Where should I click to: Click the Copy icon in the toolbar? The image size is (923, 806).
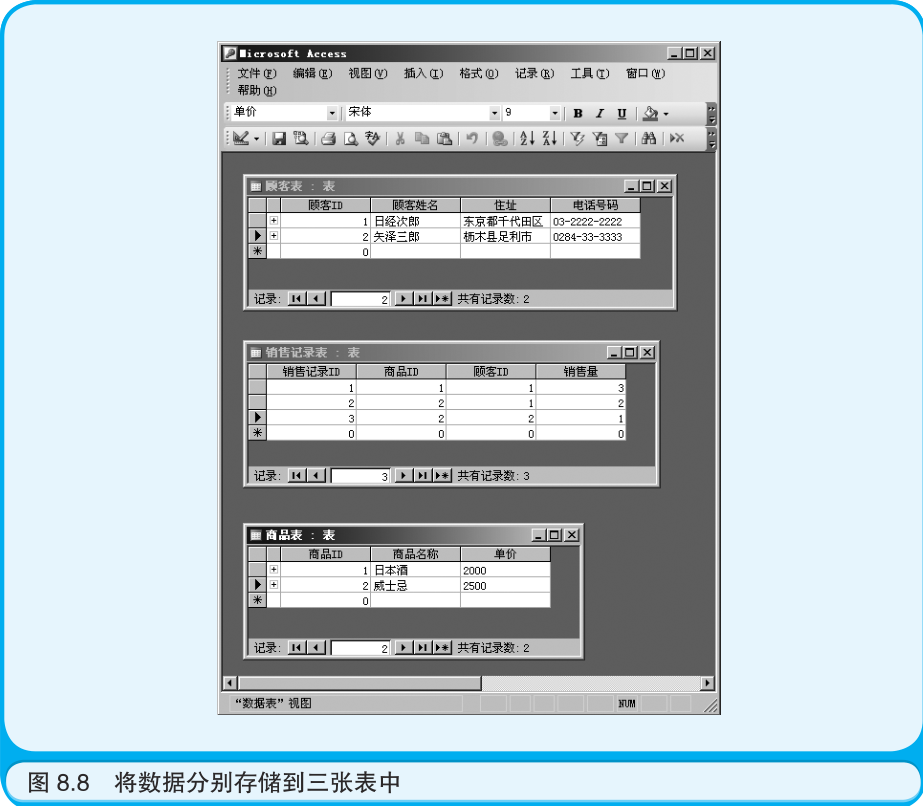click(422, 138)
